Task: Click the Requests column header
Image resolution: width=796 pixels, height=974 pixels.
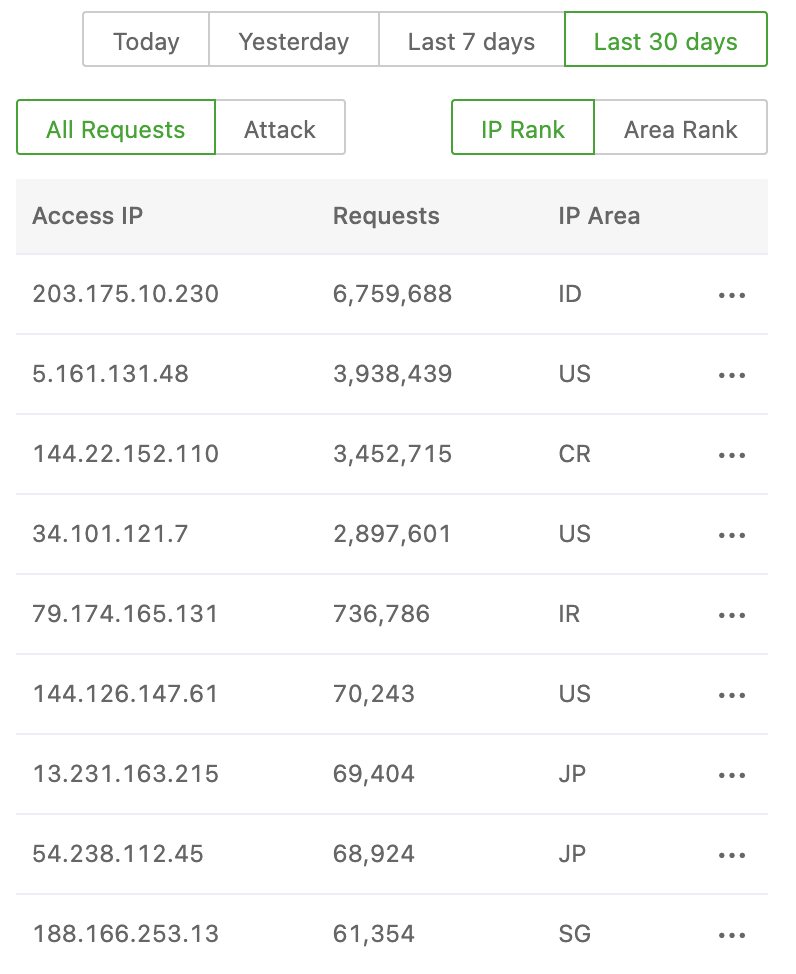Action: (x=386, y=216)
